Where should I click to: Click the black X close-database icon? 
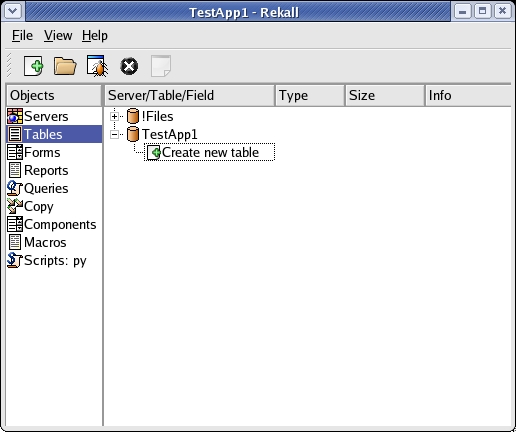pyautogui.click(x=129, y=66)
